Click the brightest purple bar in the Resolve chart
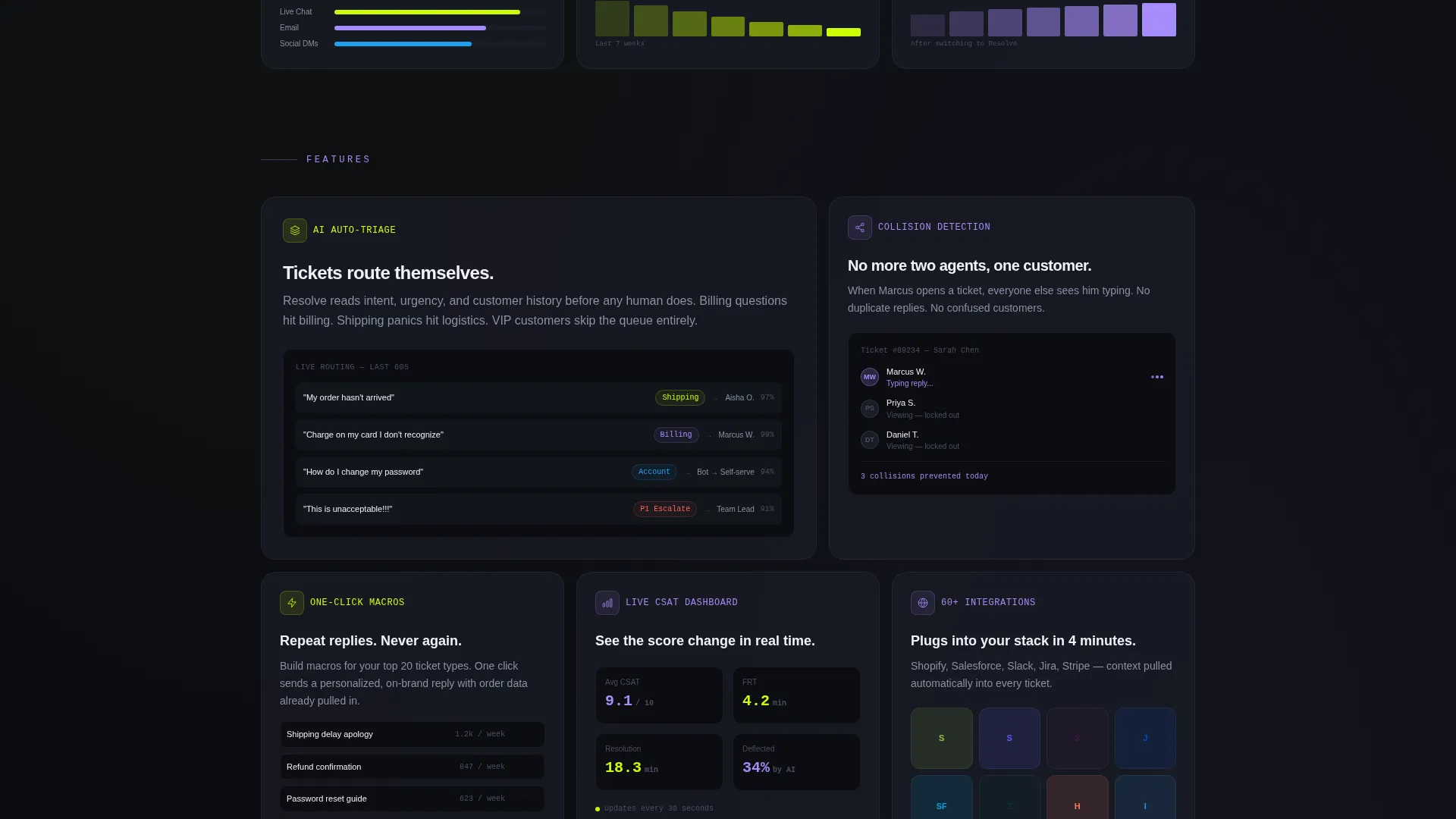This screenshot has height=819, width=1456. pyautogui.click(x=1159, y=20)
